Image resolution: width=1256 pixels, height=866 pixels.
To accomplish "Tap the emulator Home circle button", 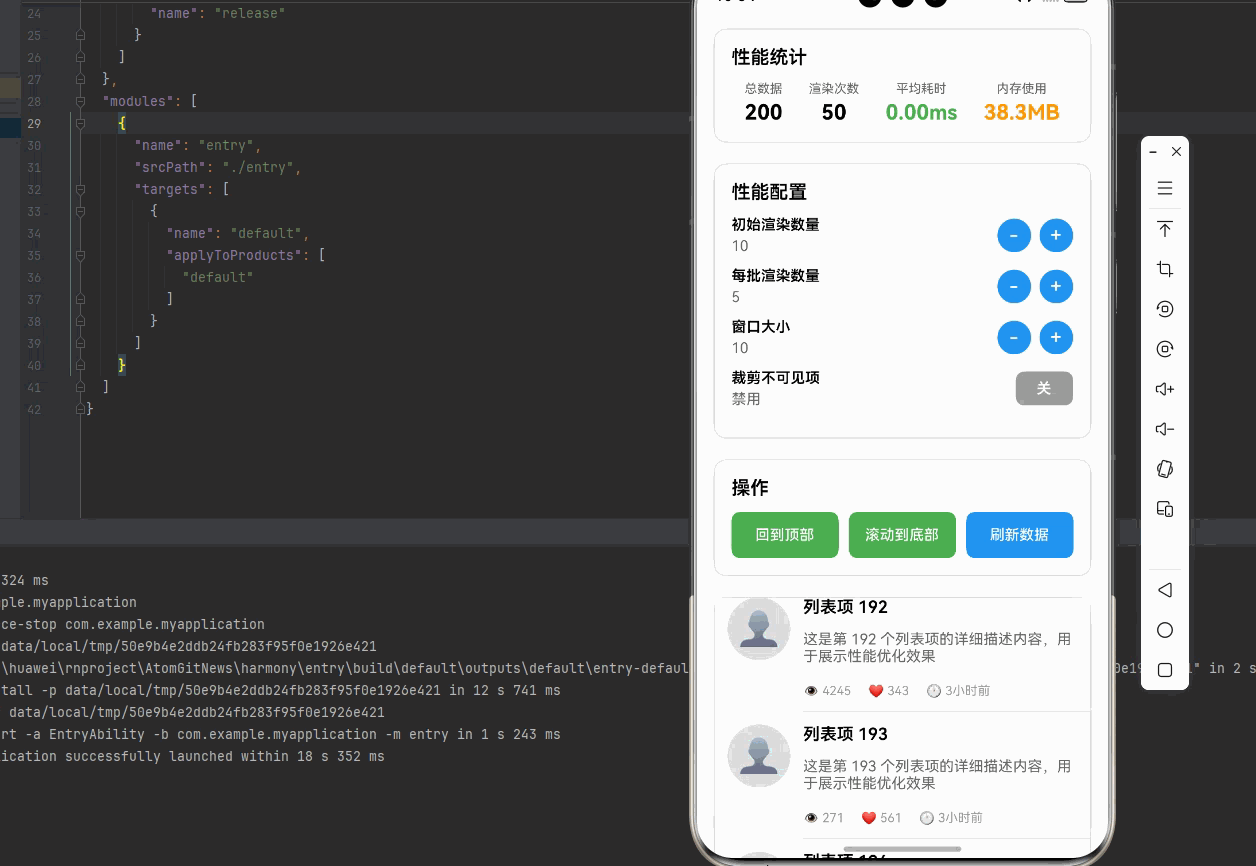I will [1164, 630].
